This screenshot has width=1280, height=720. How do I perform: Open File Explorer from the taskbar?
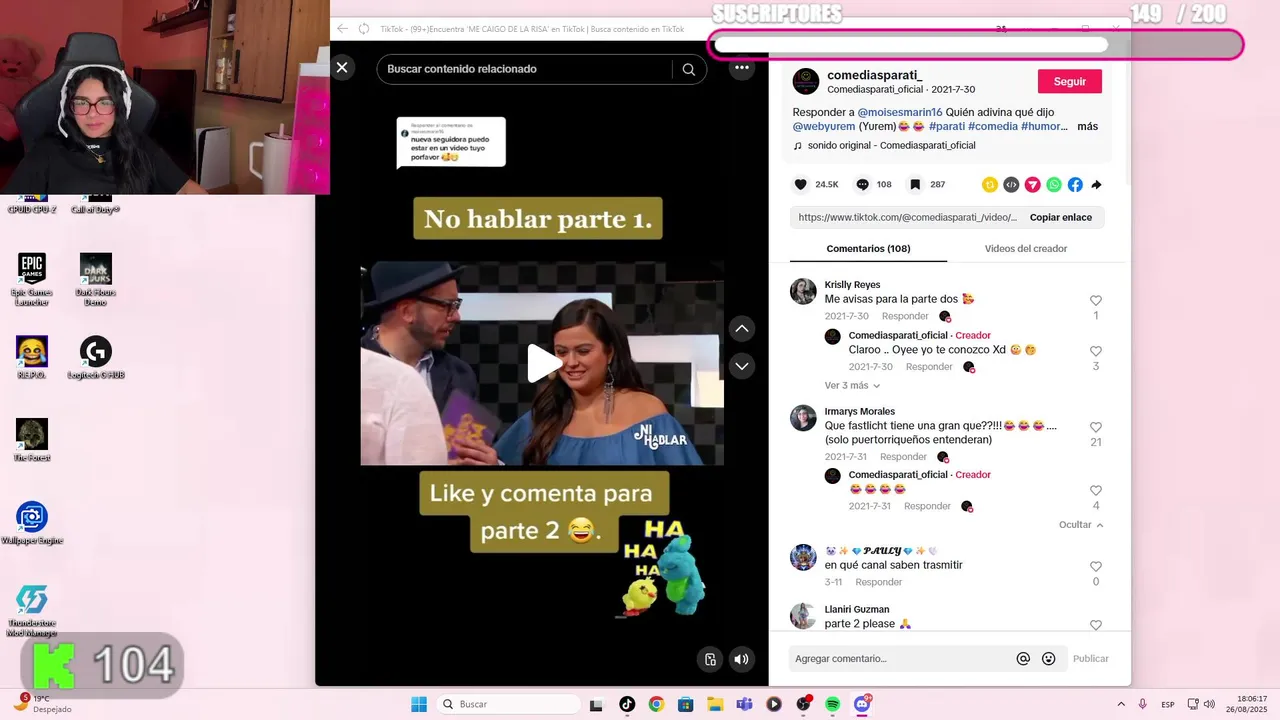[x=714, y=704]
